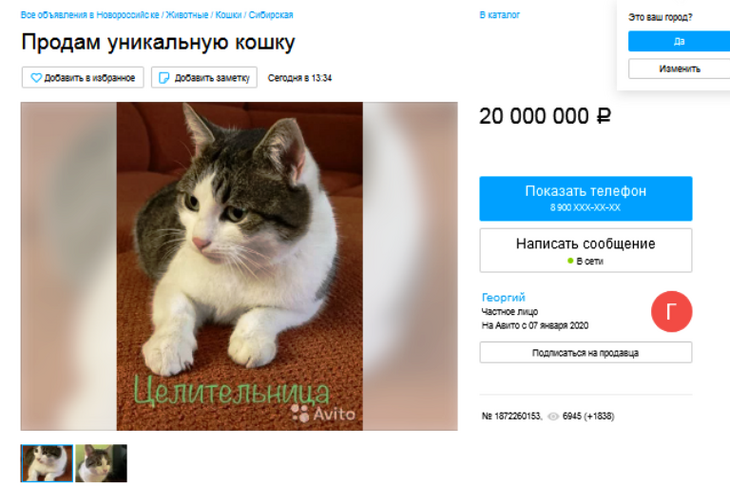The image size is (730, 487).
Task: Click the Показать телефон button
Action: click(x=586, y=198)
